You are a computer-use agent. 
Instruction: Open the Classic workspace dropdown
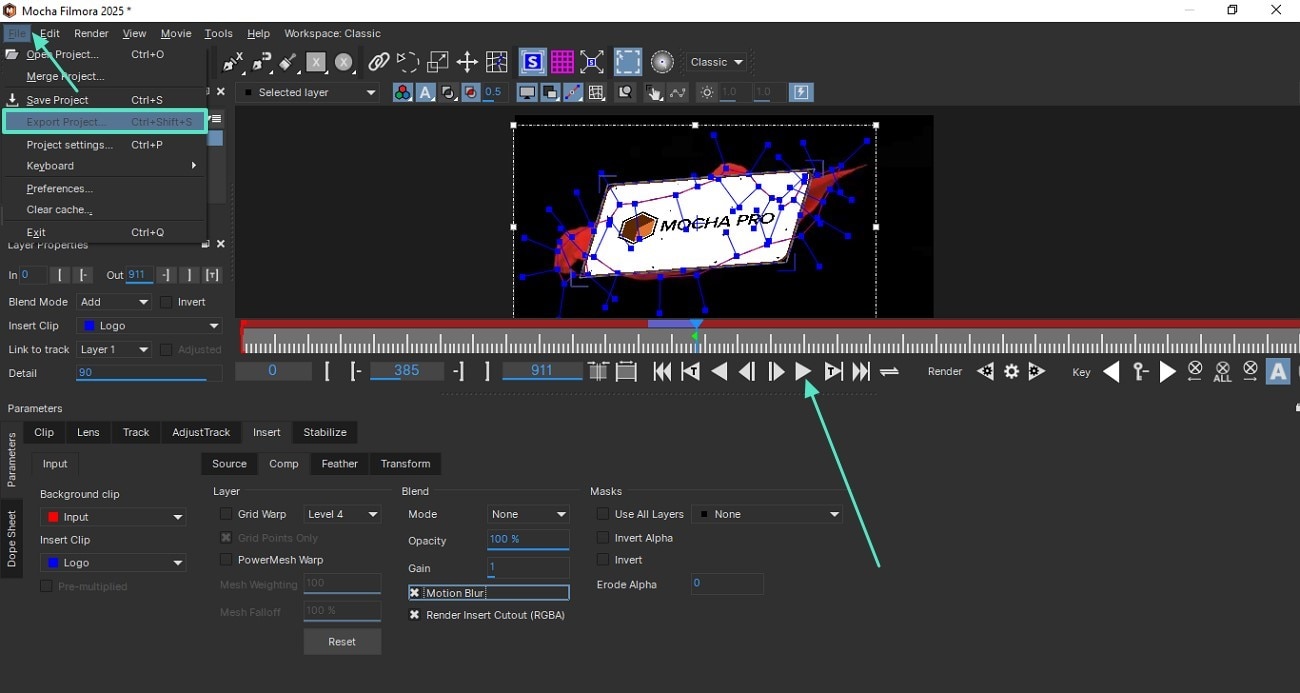pos(717,62)
